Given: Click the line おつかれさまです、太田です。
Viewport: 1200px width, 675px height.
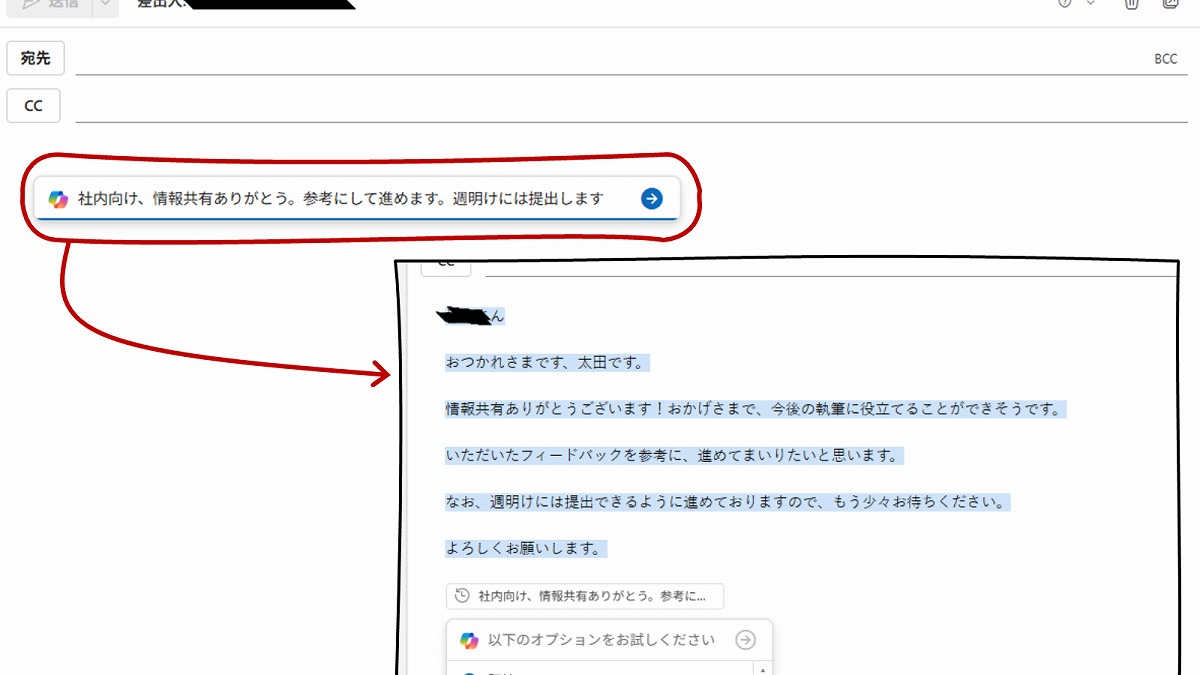Looking at the screenshot, I should click(x=548, y=363).
